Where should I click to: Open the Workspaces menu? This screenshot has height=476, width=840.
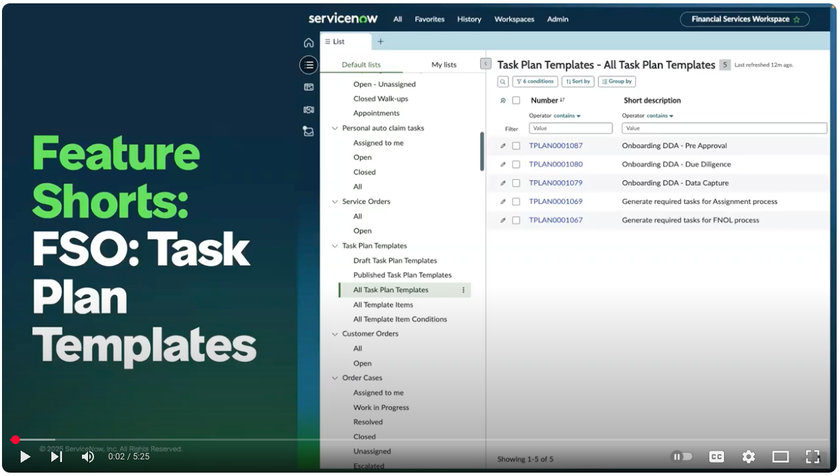[x=514, y=19]
